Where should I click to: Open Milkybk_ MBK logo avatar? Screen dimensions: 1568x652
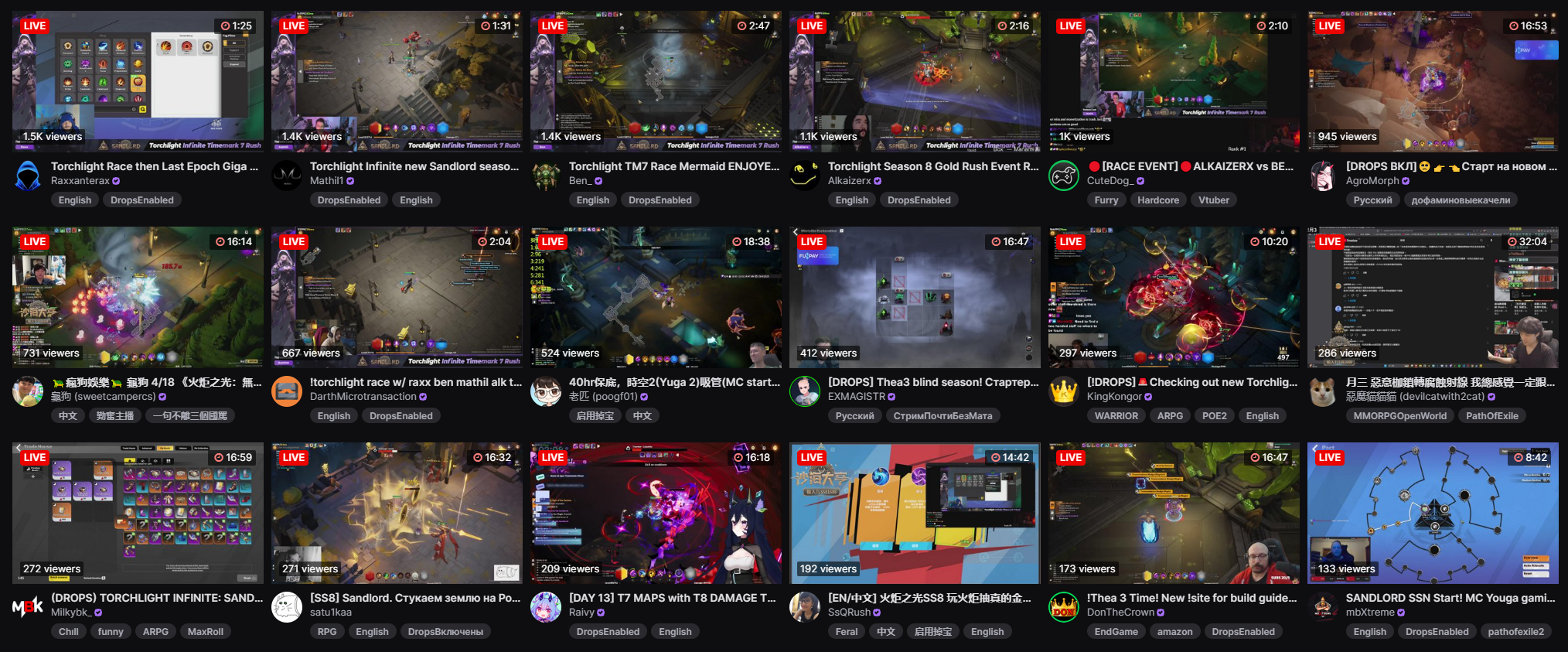[x=28, y=607]
